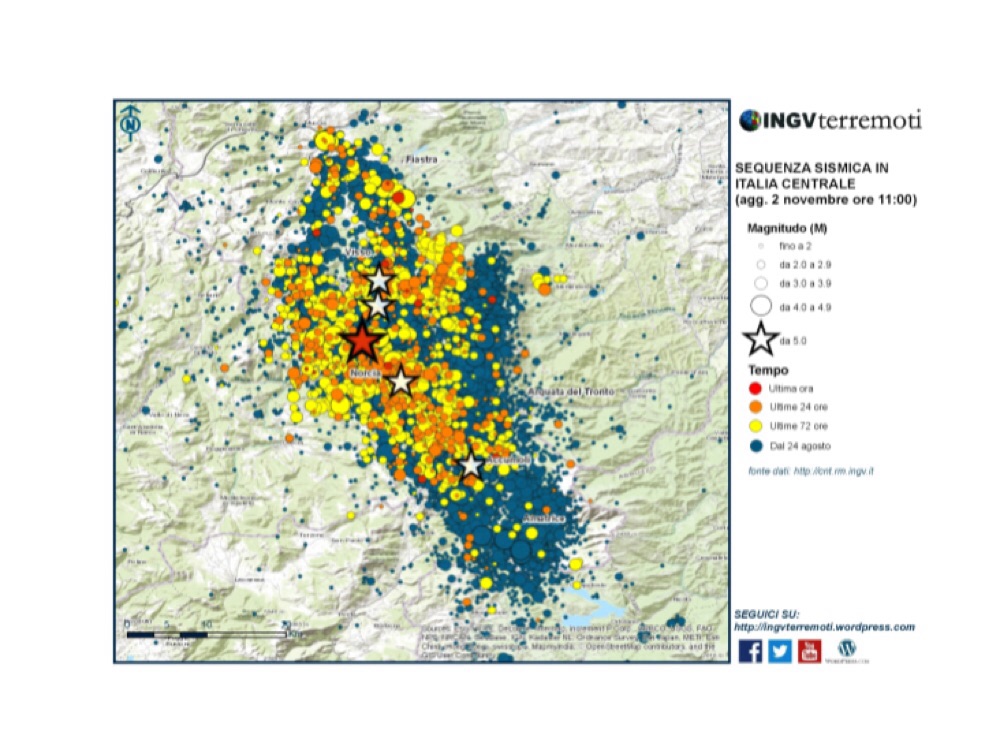
Task: Click the white star near Accumoli
Action: 471,466
